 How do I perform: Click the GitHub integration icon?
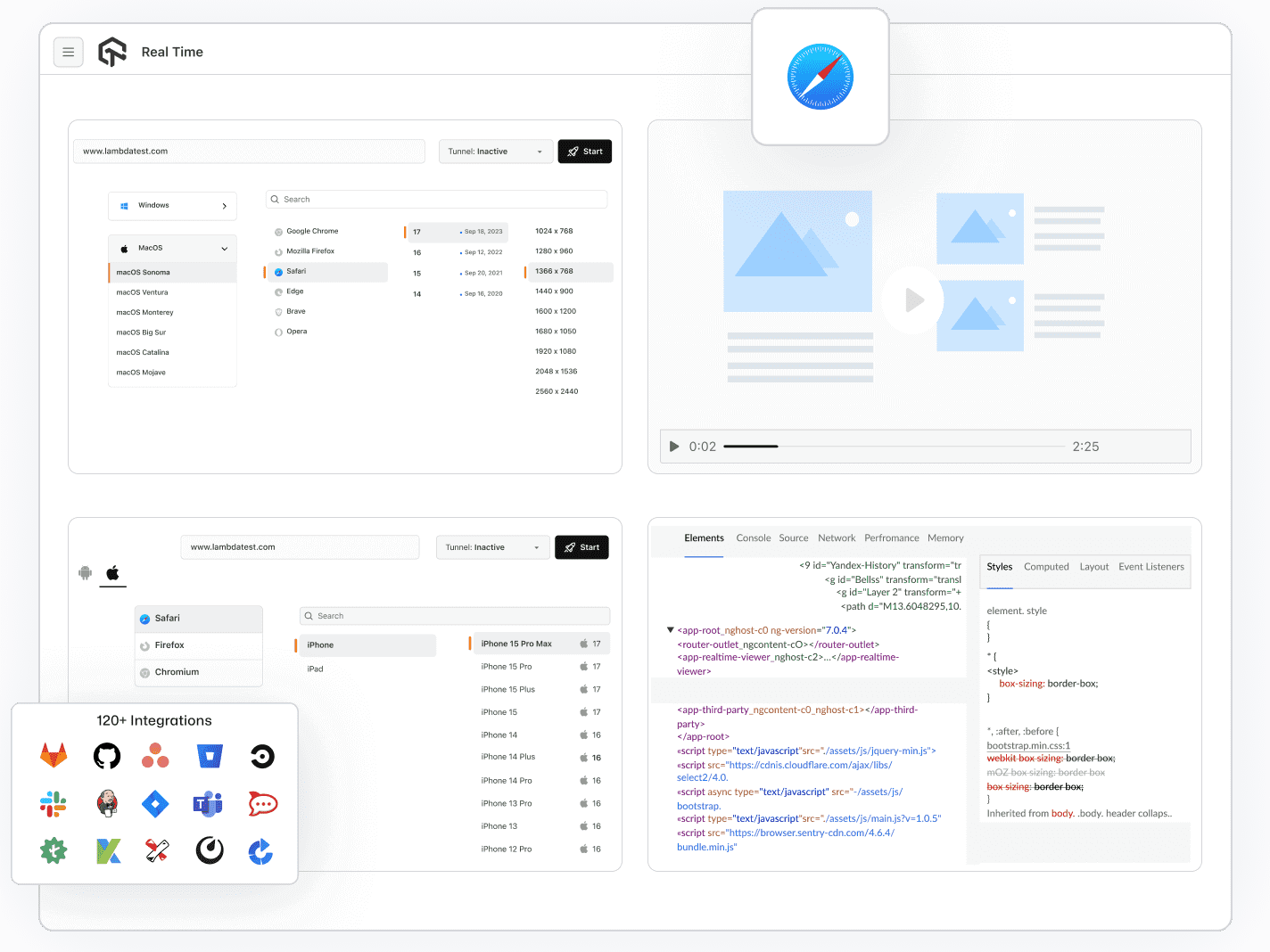click(107, 757)
